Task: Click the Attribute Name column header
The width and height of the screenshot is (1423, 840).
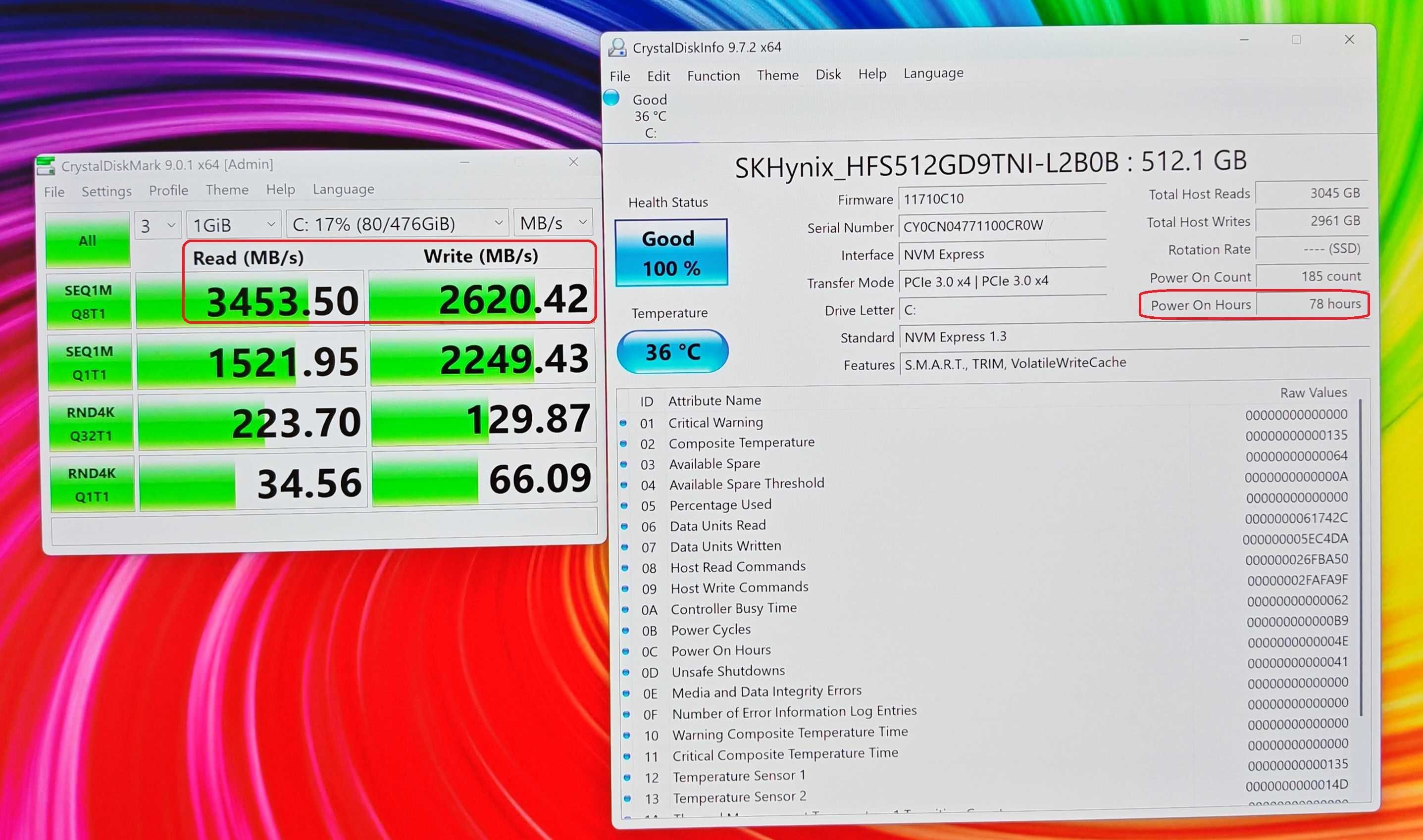Action: 714,401
